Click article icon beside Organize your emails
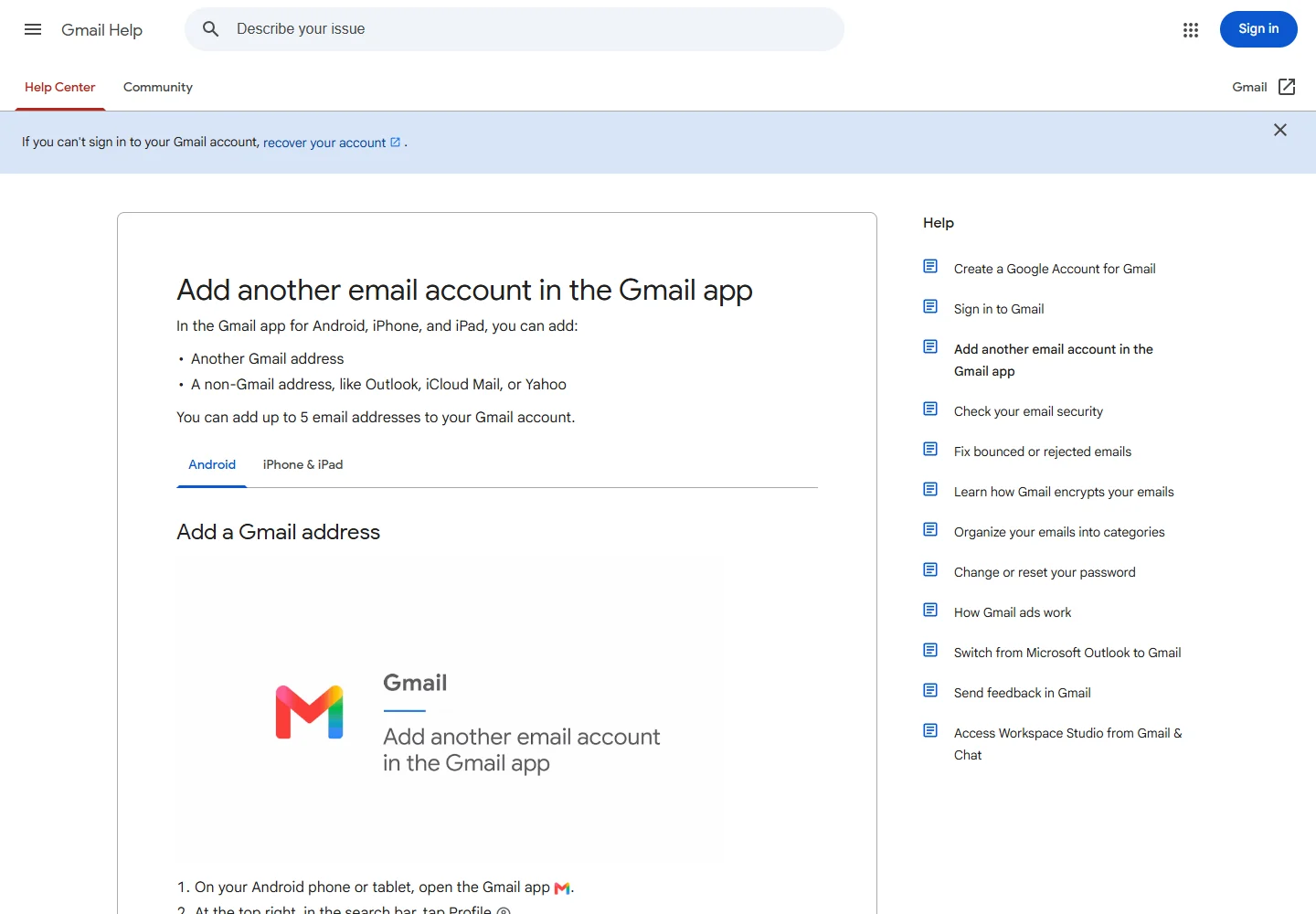This screenshot has height=914, width=1316. coord(930,529)
